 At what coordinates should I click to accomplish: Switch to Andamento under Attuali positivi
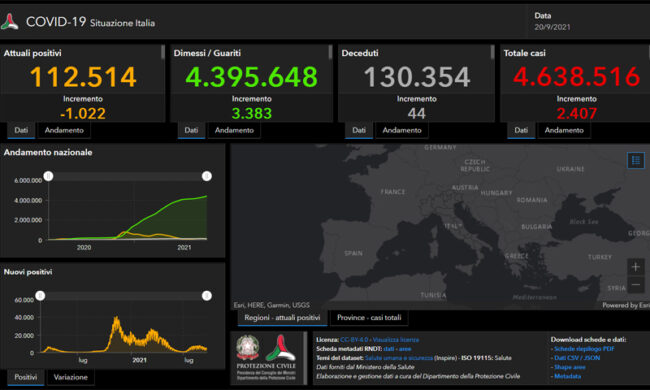(x=64, y=130)
